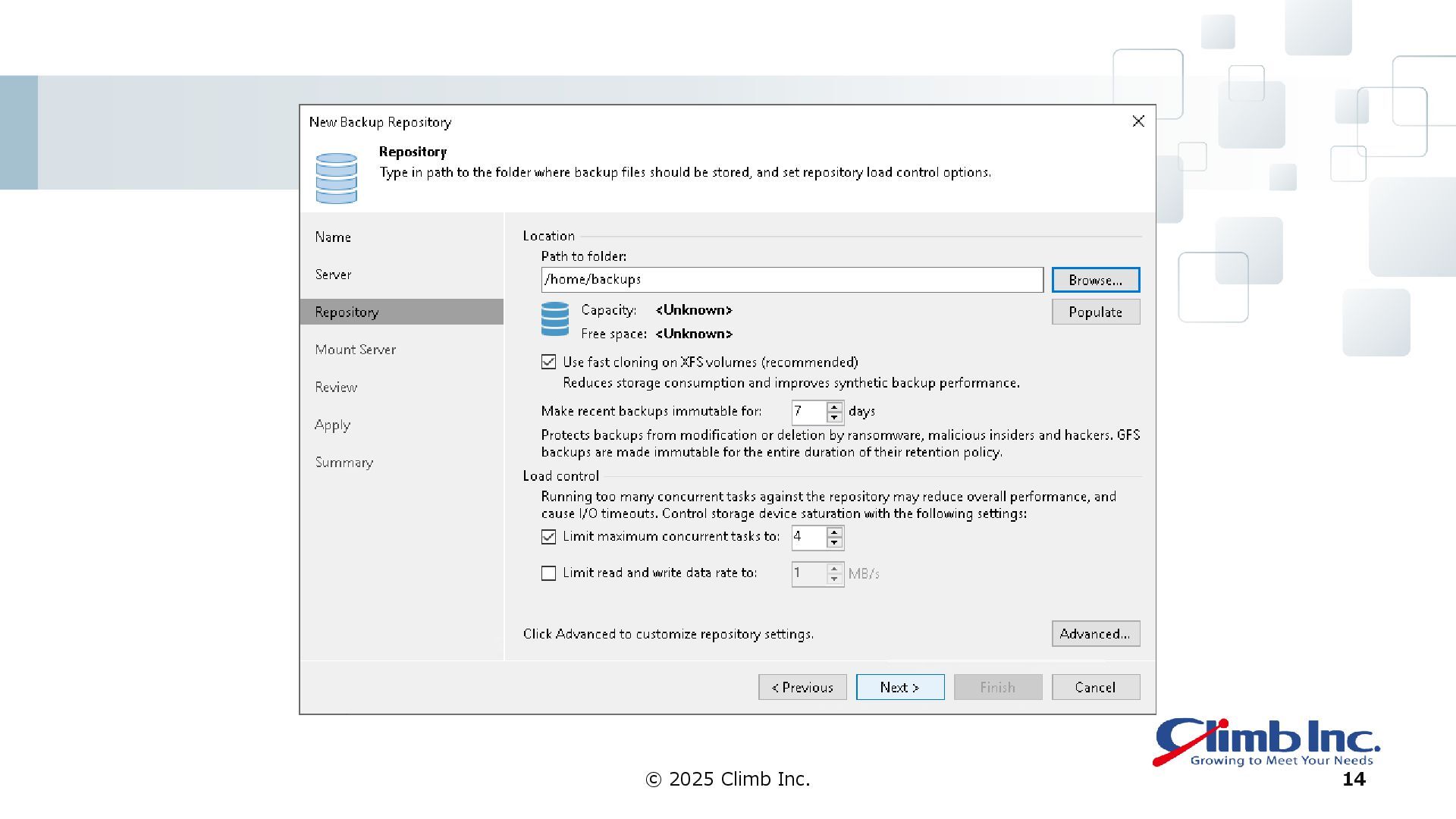This screenshot has width=1456, height=819.
Task: Click the immutable days number field
Action: [808, 412]
